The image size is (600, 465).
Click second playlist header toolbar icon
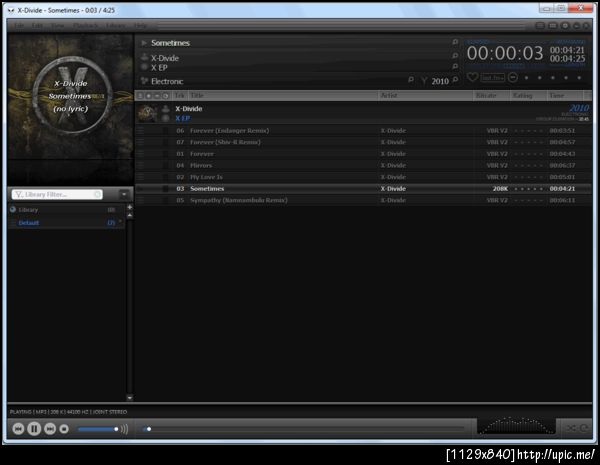click(x=149, y=96)
